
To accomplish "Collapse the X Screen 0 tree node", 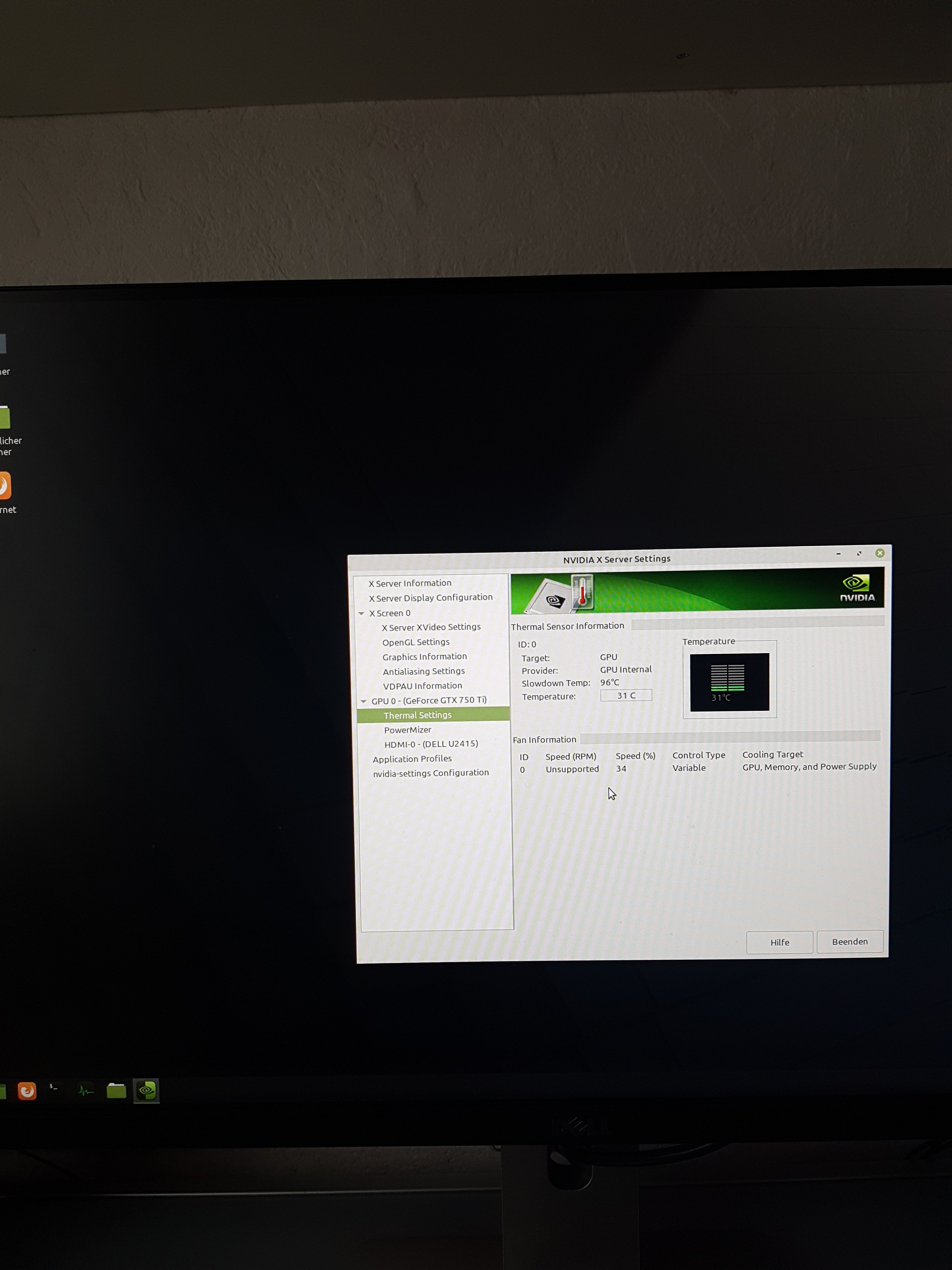I will (x=361, y=614).
